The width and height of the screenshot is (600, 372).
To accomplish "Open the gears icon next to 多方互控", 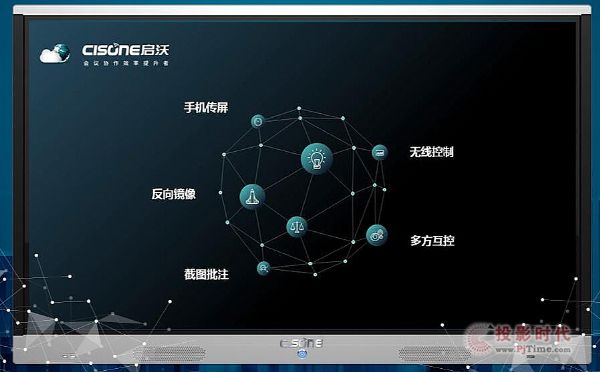I will [377, 235].
